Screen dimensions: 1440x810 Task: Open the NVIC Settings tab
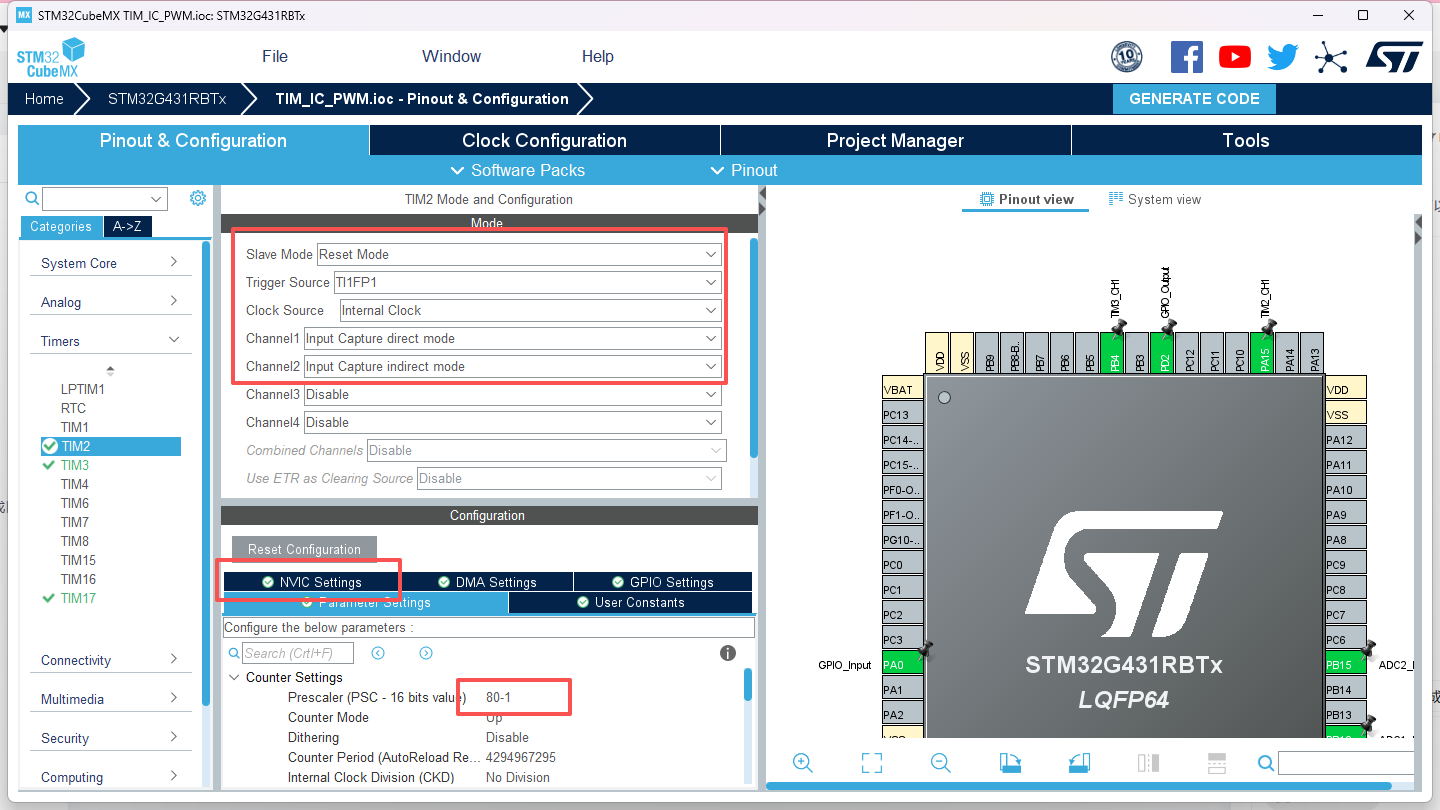coord(311,582)
